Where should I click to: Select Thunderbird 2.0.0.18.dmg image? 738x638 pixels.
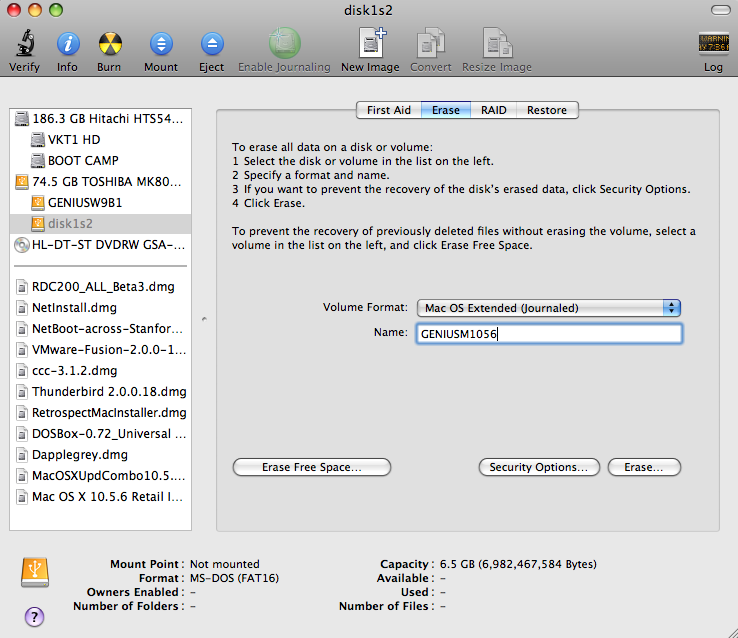[x=100, y=391]
